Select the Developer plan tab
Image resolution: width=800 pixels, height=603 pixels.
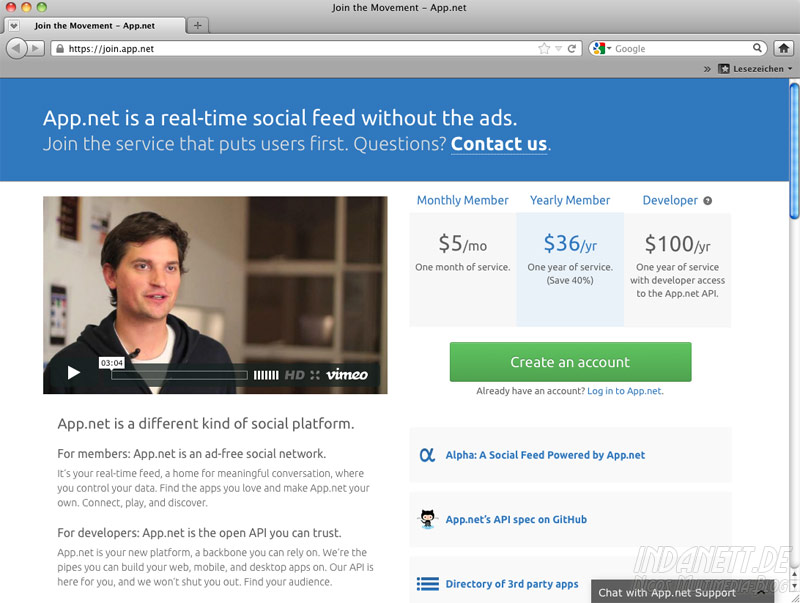click(670, 200)
